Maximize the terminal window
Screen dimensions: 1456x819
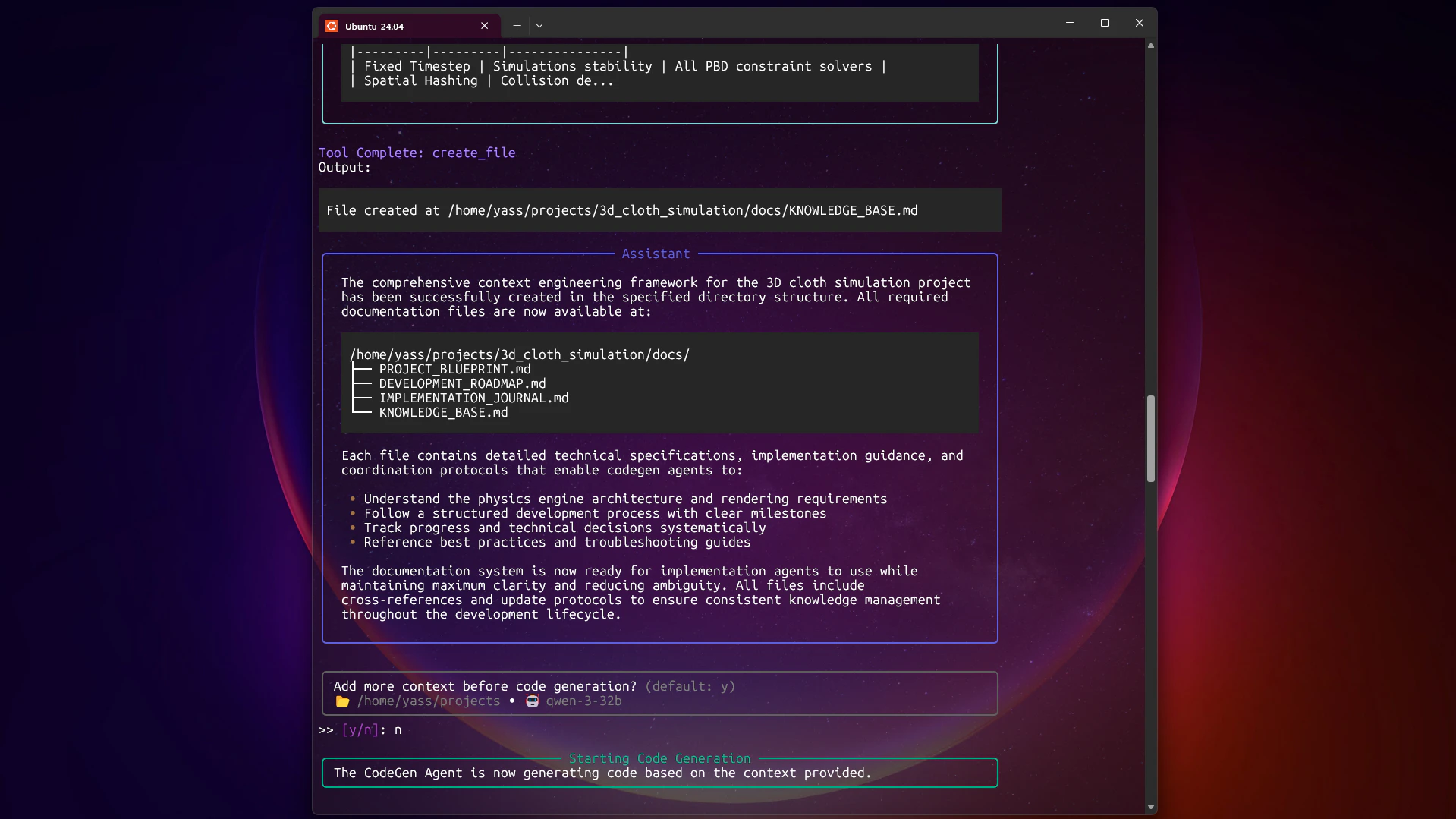tap(1105, 23)
